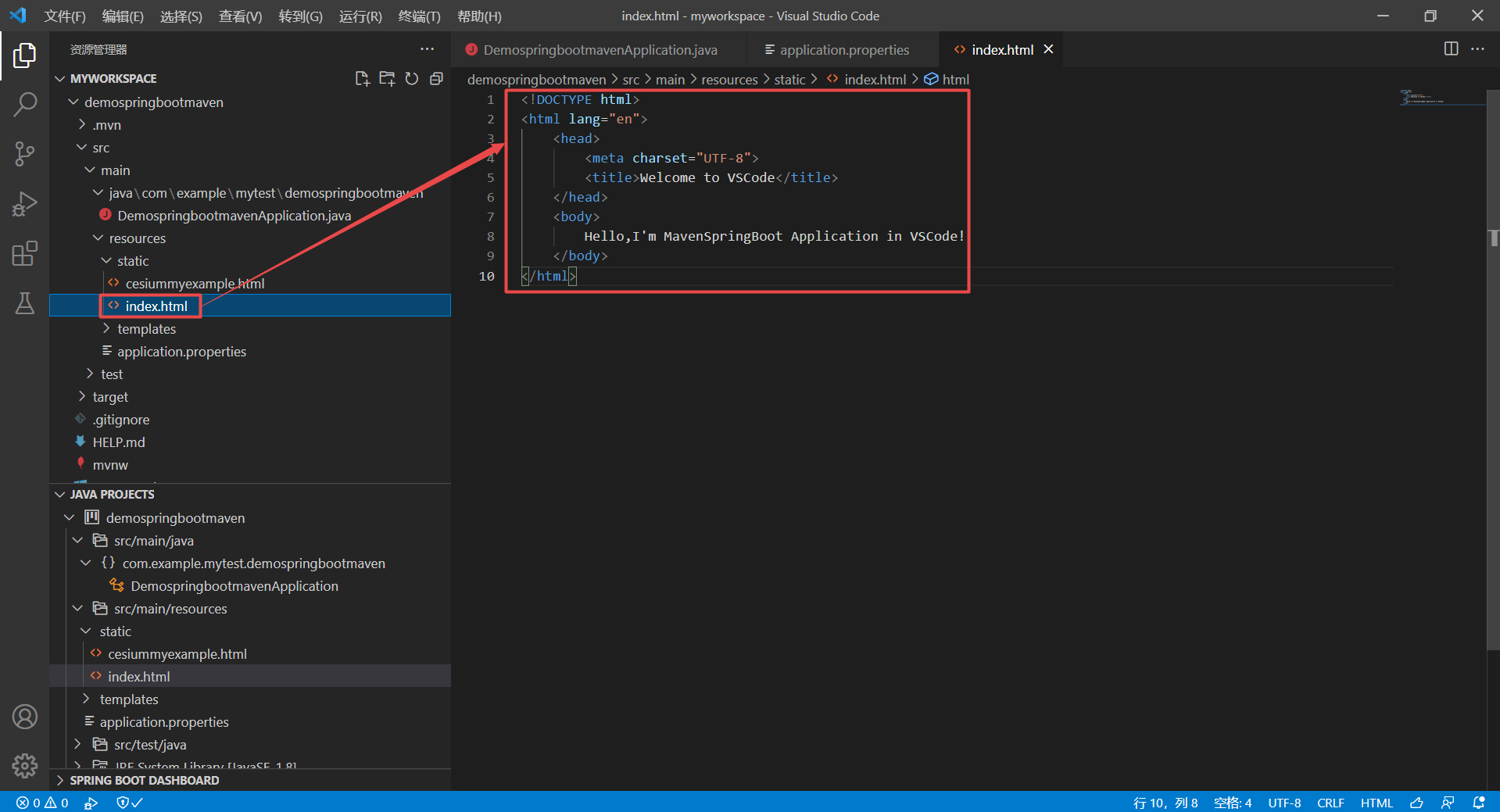This screenshot has height=812, width=1500.
Task: Click the feedback icon in status bar
Action: click(1448, 803)
